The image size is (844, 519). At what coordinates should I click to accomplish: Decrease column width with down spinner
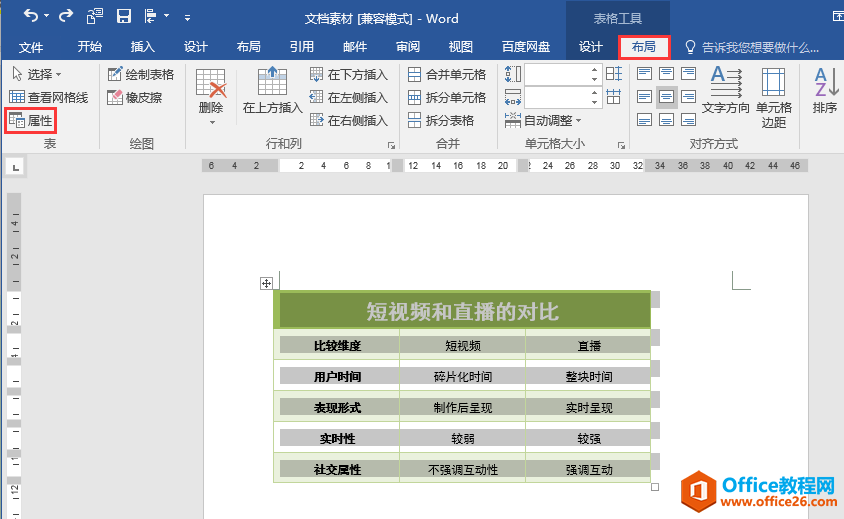[x=594, y=103]
